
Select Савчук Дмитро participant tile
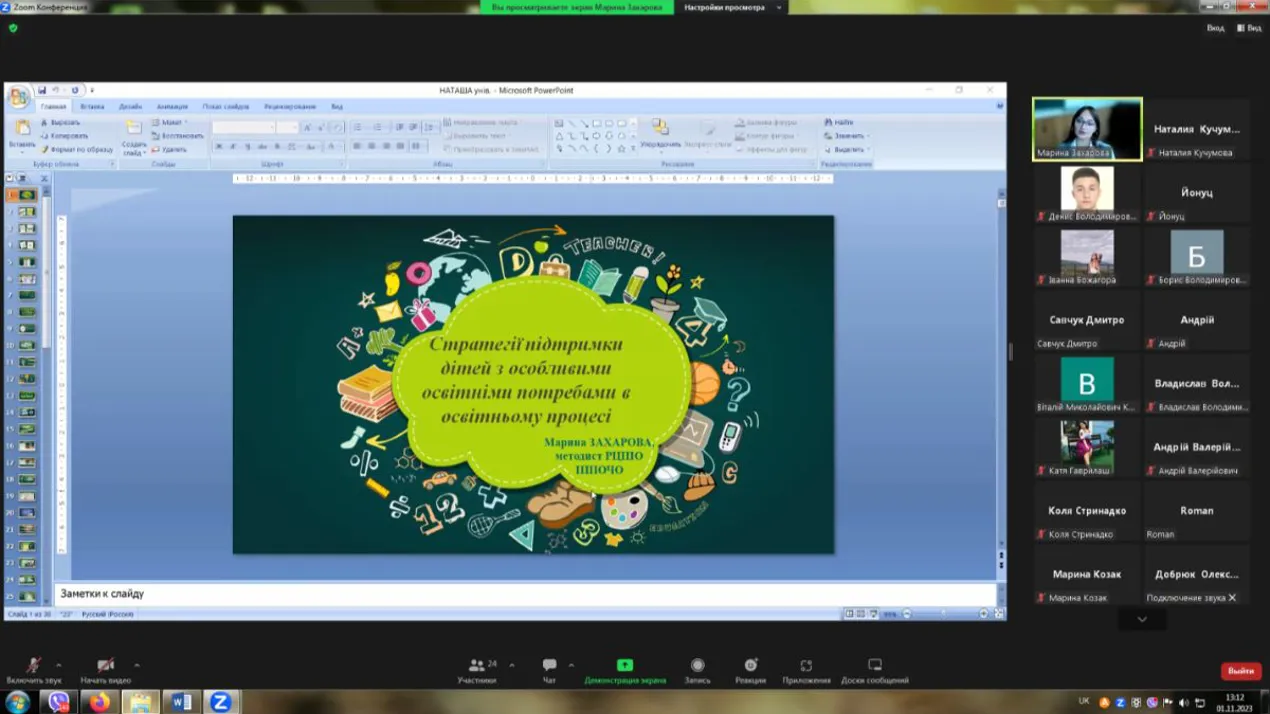tap(1087, 319)
